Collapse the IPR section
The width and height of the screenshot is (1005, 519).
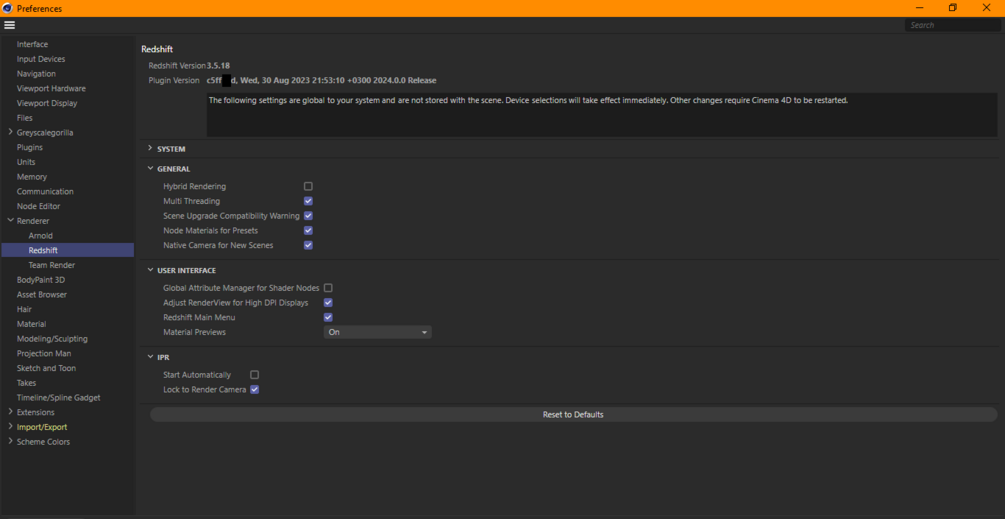[150, 357]
